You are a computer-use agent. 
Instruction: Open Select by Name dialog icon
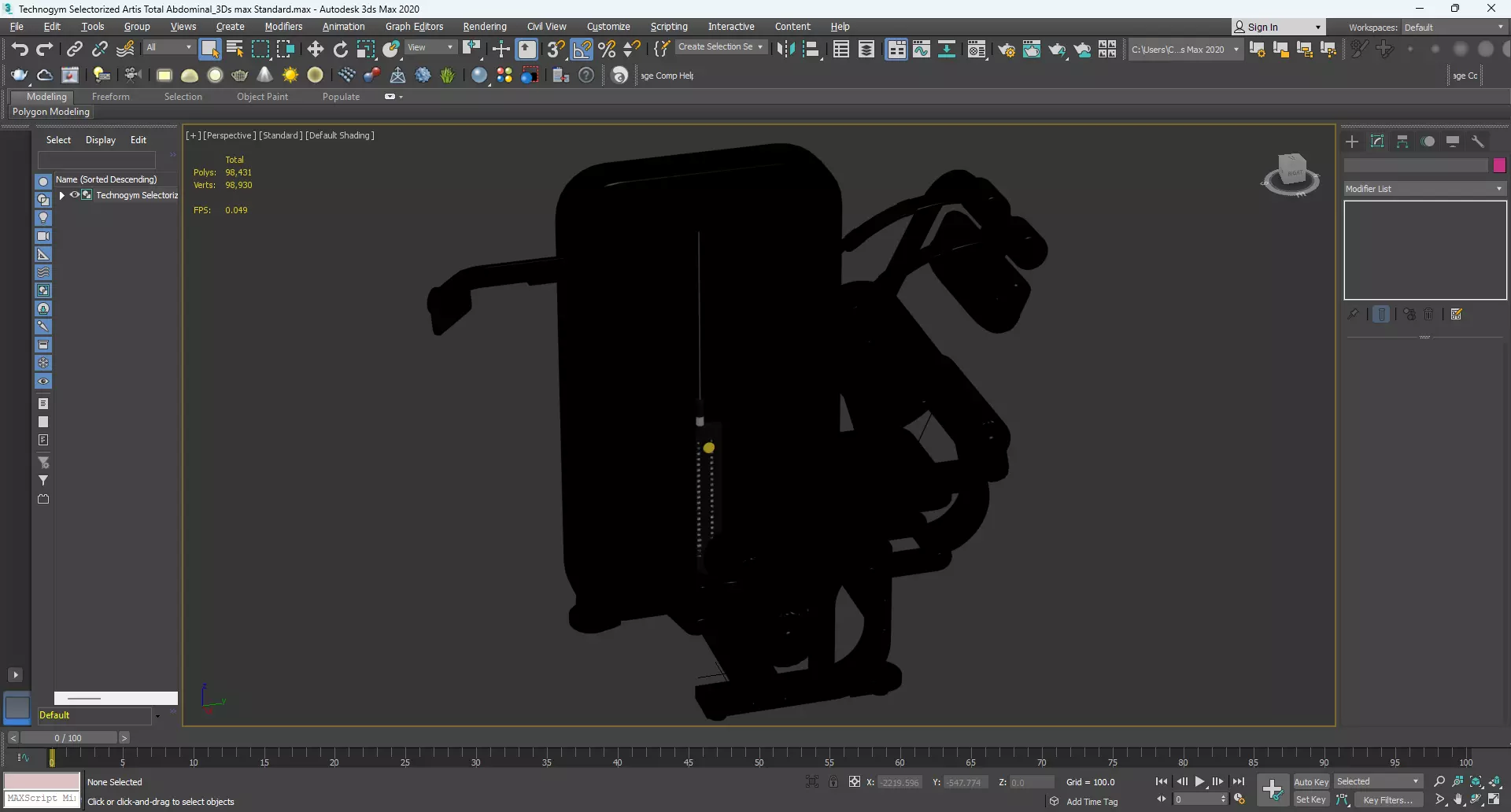point(235,49)
